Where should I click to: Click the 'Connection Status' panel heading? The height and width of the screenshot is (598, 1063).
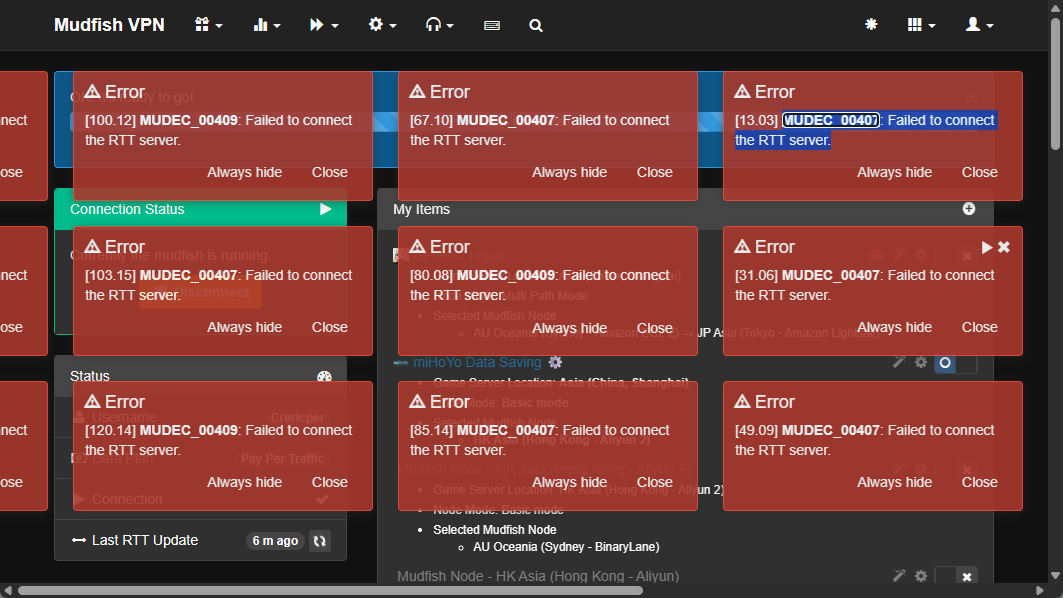(127, 209)
